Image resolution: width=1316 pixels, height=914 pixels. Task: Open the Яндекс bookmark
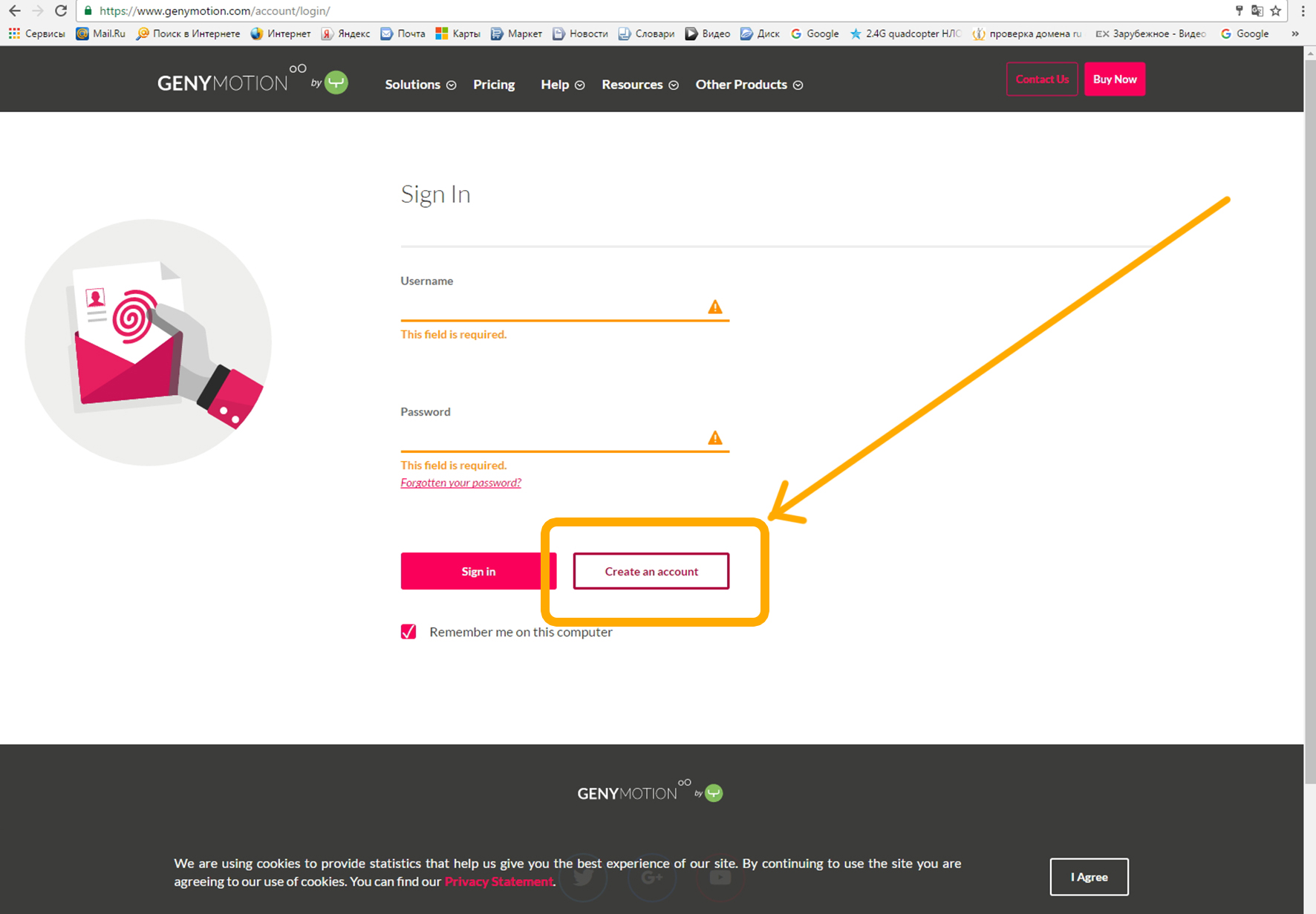pyautogui.click(x=345, y=33)
